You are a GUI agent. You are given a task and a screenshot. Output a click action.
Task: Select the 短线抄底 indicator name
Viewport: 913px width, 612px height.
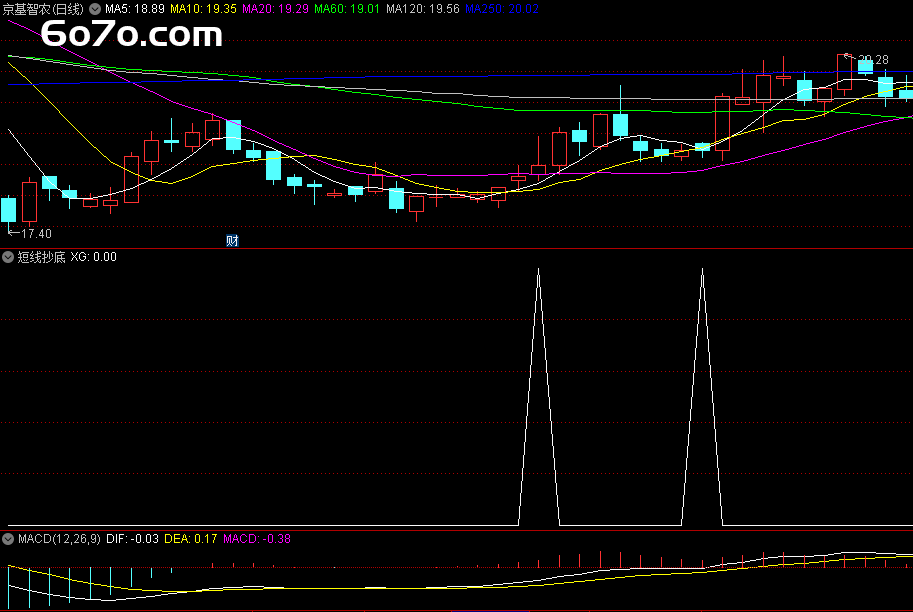click(41, 257)
